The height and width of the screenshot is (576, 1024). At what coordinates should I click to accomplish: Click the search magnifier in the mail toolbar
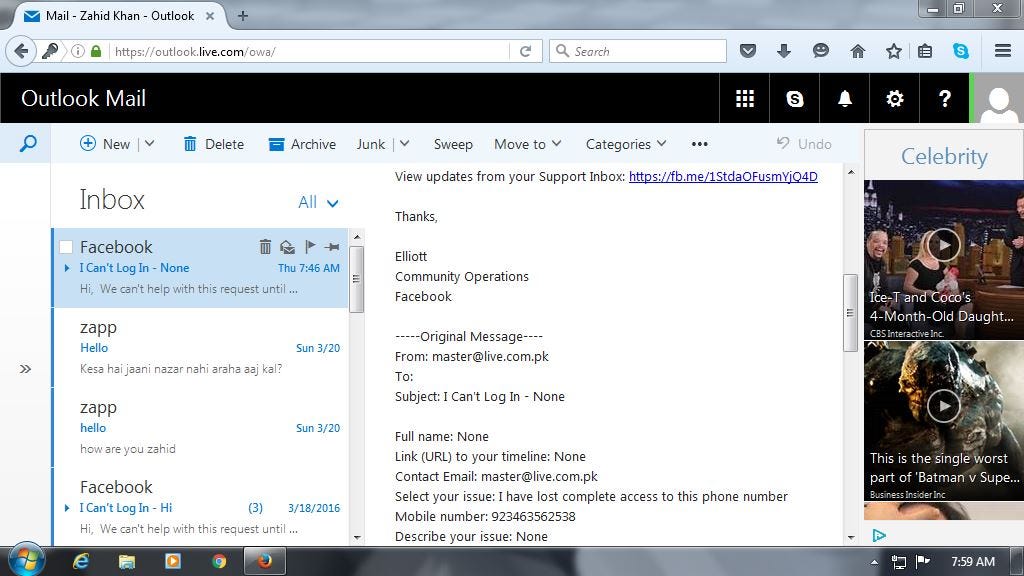click(x=28, y=144)
